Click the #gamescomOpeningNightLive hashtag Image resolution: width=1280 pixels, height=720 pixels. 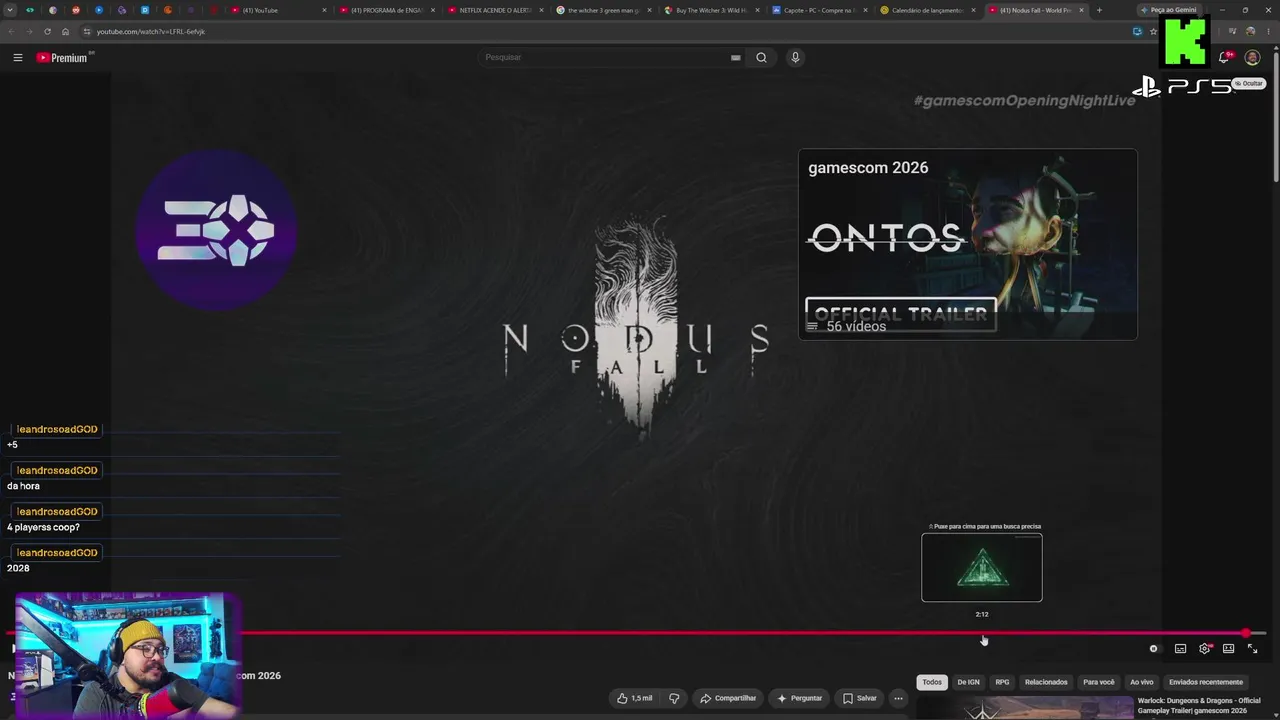1024,101
